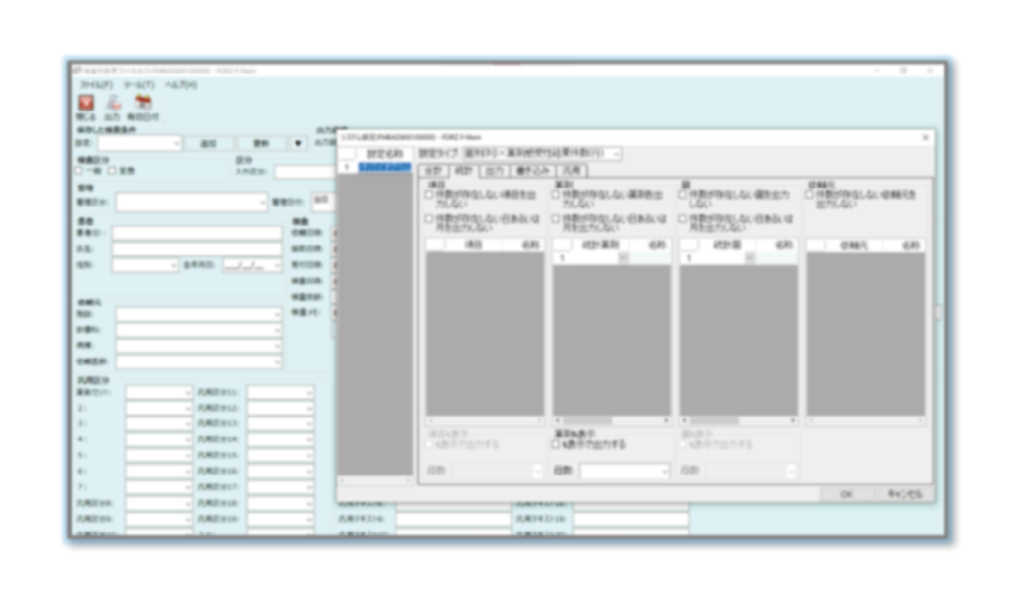Click the black down-arrow button beside 更新
The width and height of the screenshot is (1024, 608).
coord(298,143)
